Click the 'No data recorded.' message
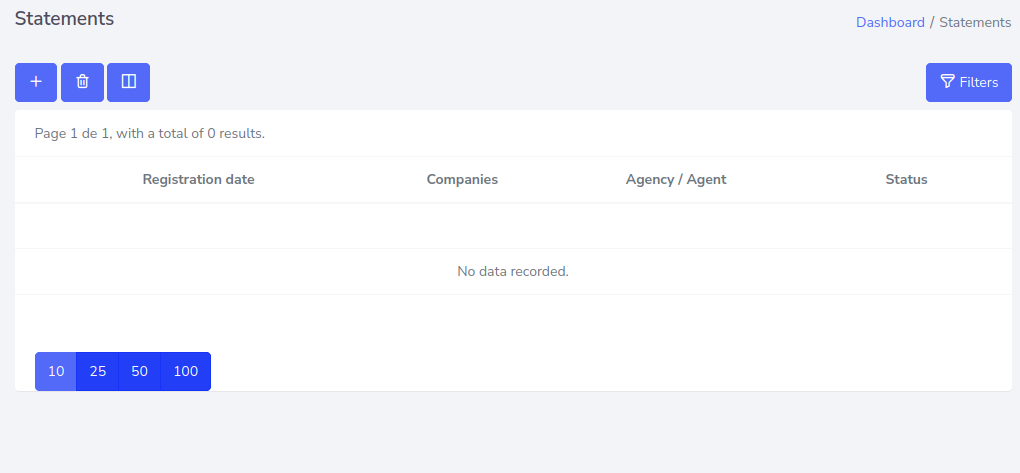1020x473 pixels. 513,271
